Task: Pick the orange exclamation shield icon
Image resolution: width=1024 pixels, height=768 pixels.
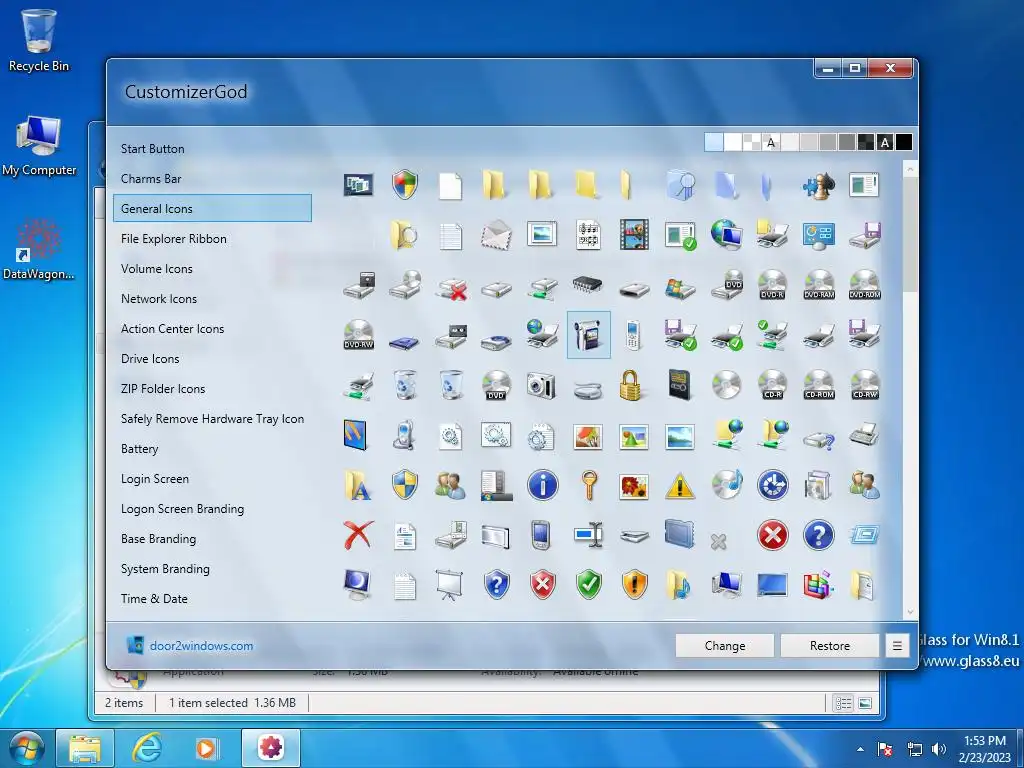Action: coord(634,584)
